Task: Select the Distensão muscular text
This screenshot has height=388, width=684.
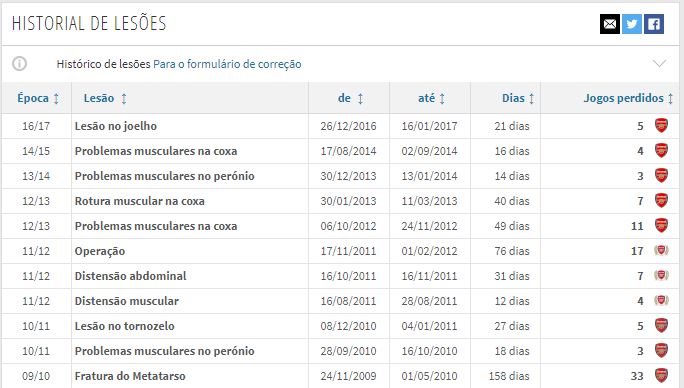Action: click(127, 301)
